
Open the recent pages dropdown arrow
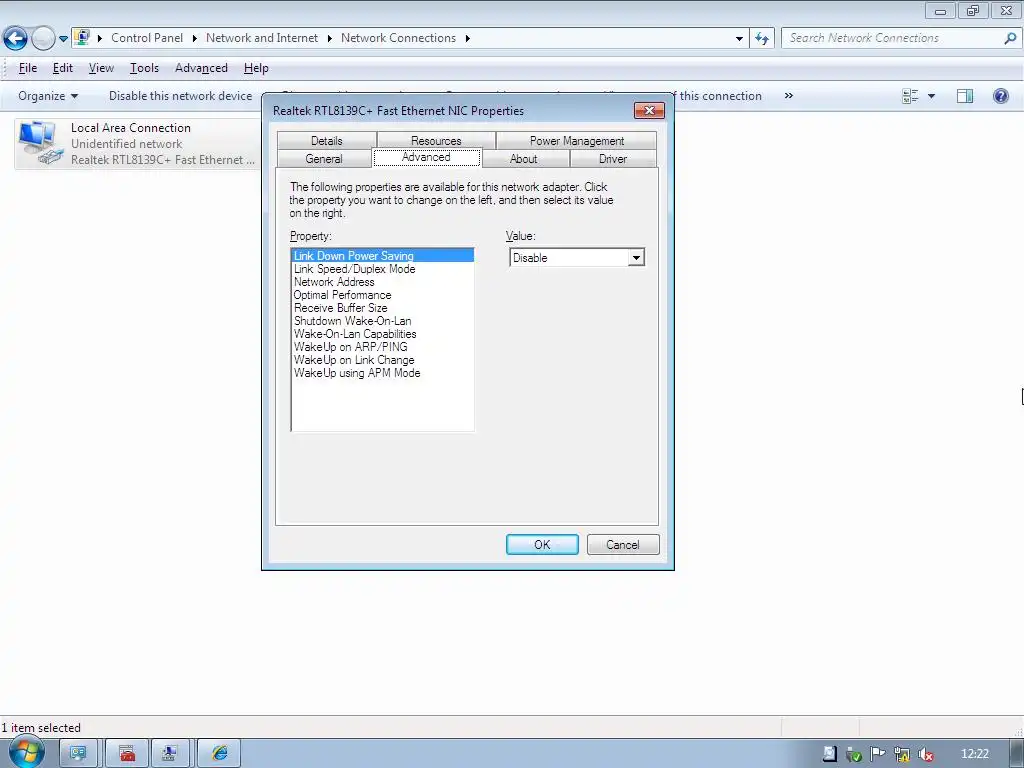click(x=63, y=39)
